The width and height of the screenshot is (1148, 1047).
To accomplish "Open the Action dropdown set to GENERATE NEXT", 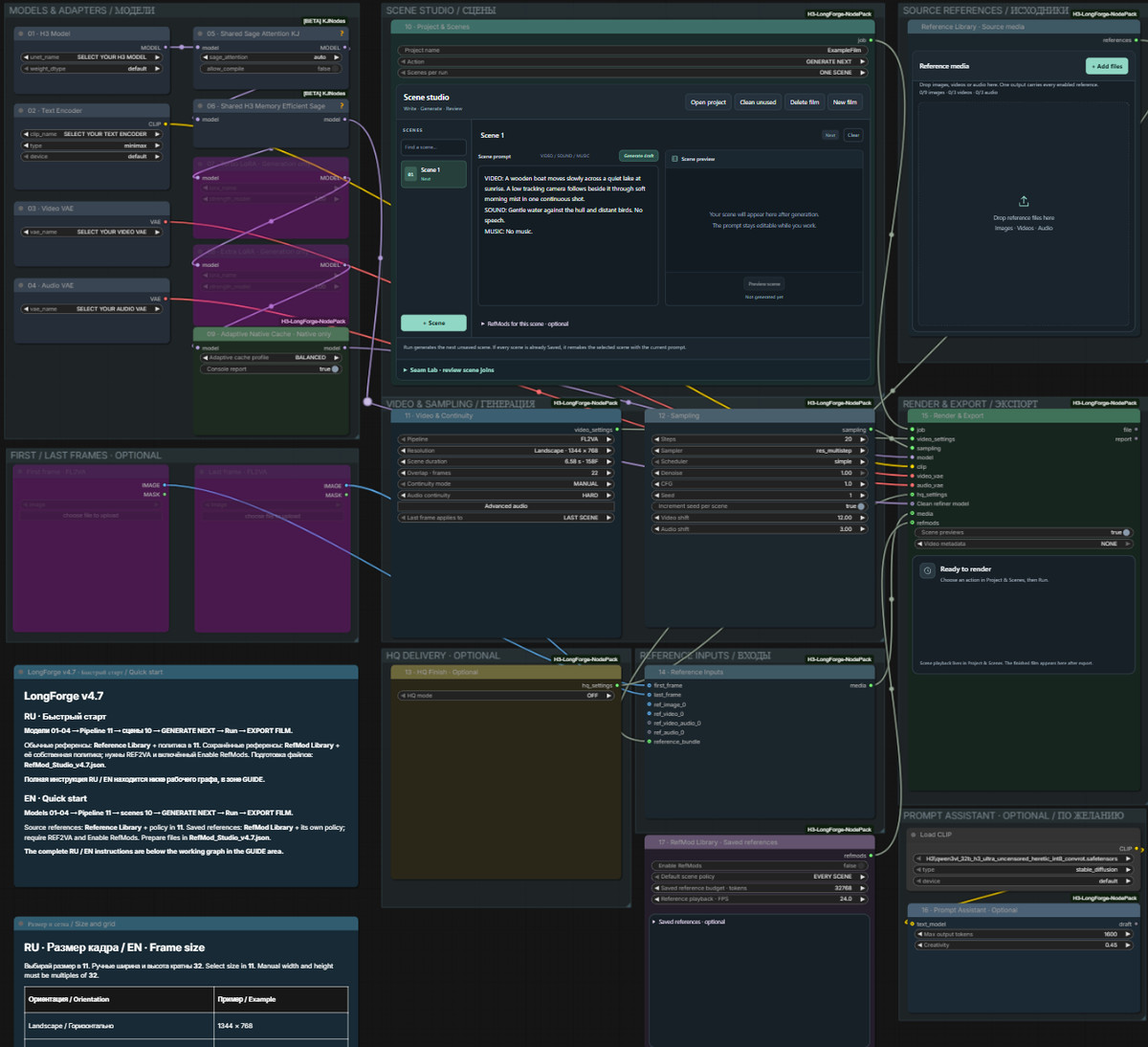I will click(632, 61).
